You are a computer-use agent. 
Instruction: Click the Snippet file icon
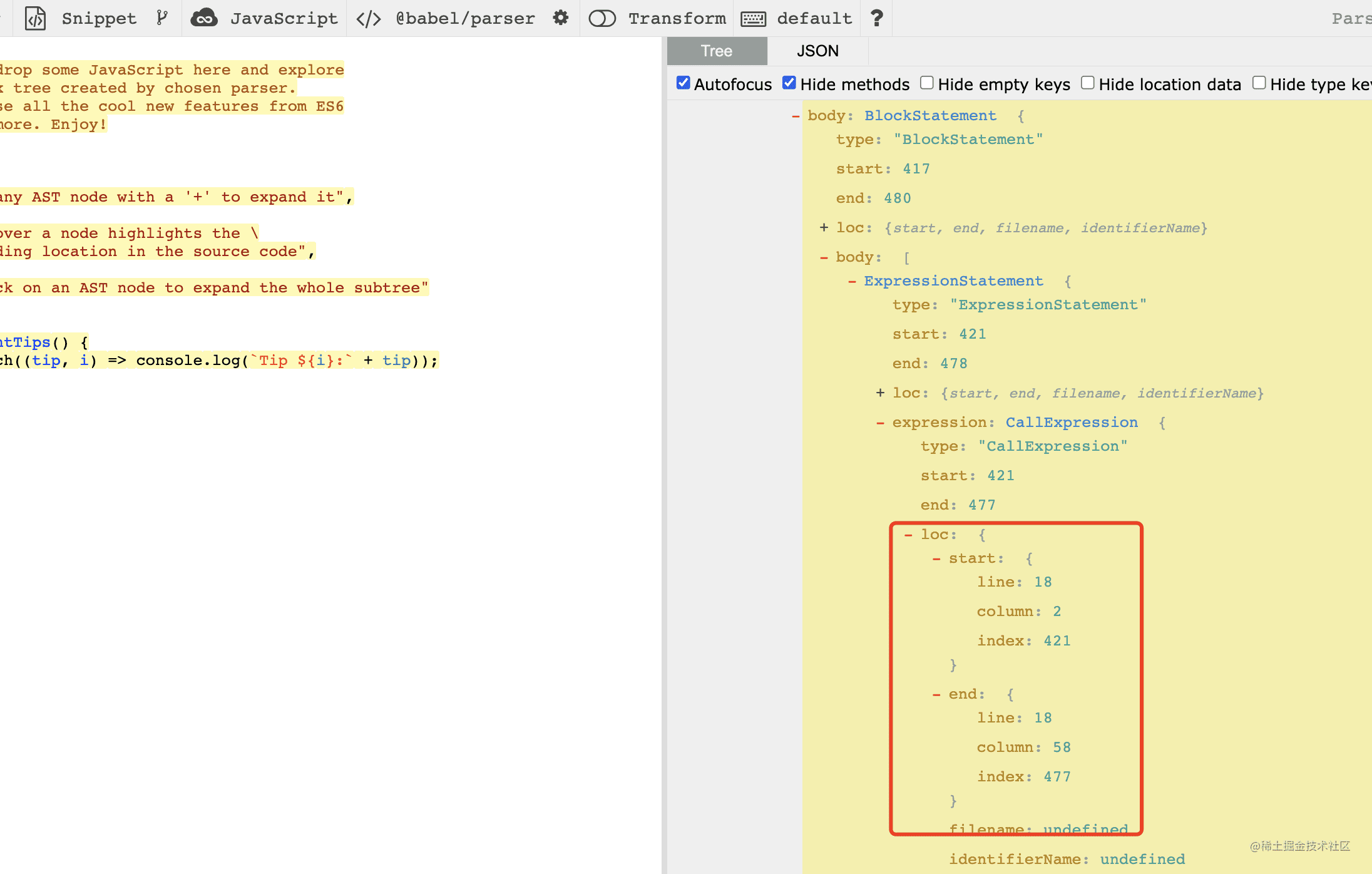point(36,18)
